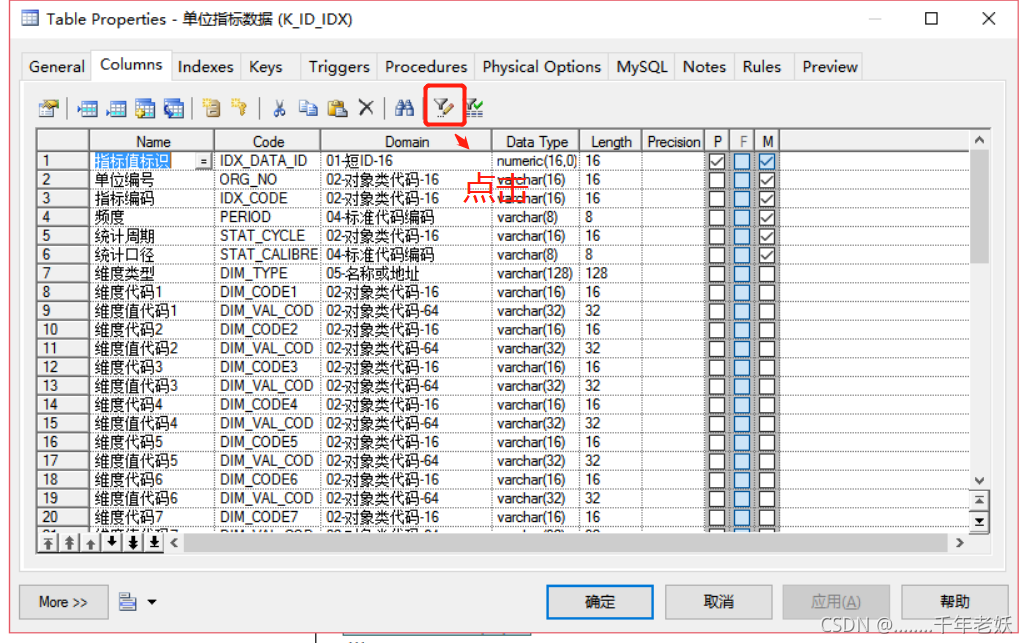This screenshot has width=1028, height=643.
Task: Select the 05-名称或地址 domain cell
Action: click(406, 273)
